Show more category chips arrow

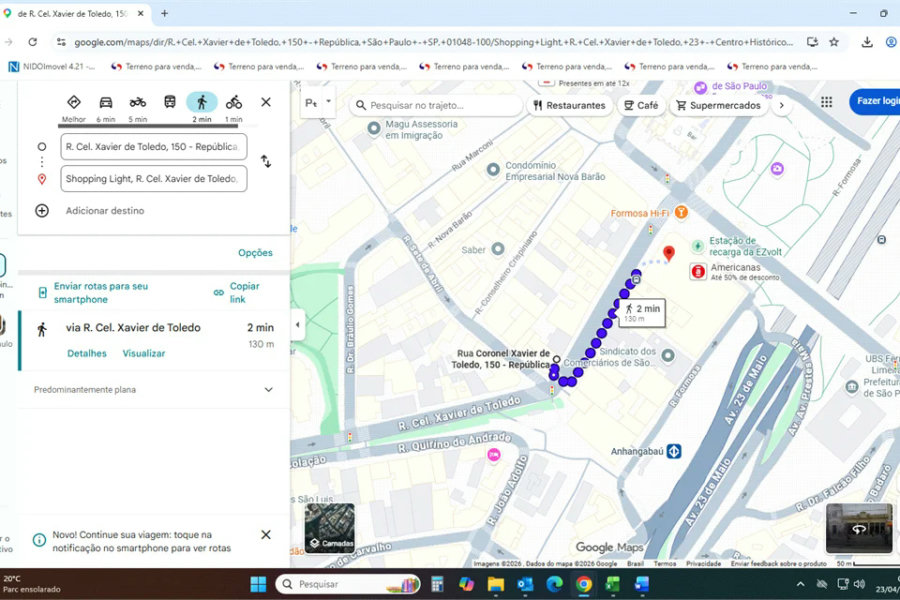781,106
